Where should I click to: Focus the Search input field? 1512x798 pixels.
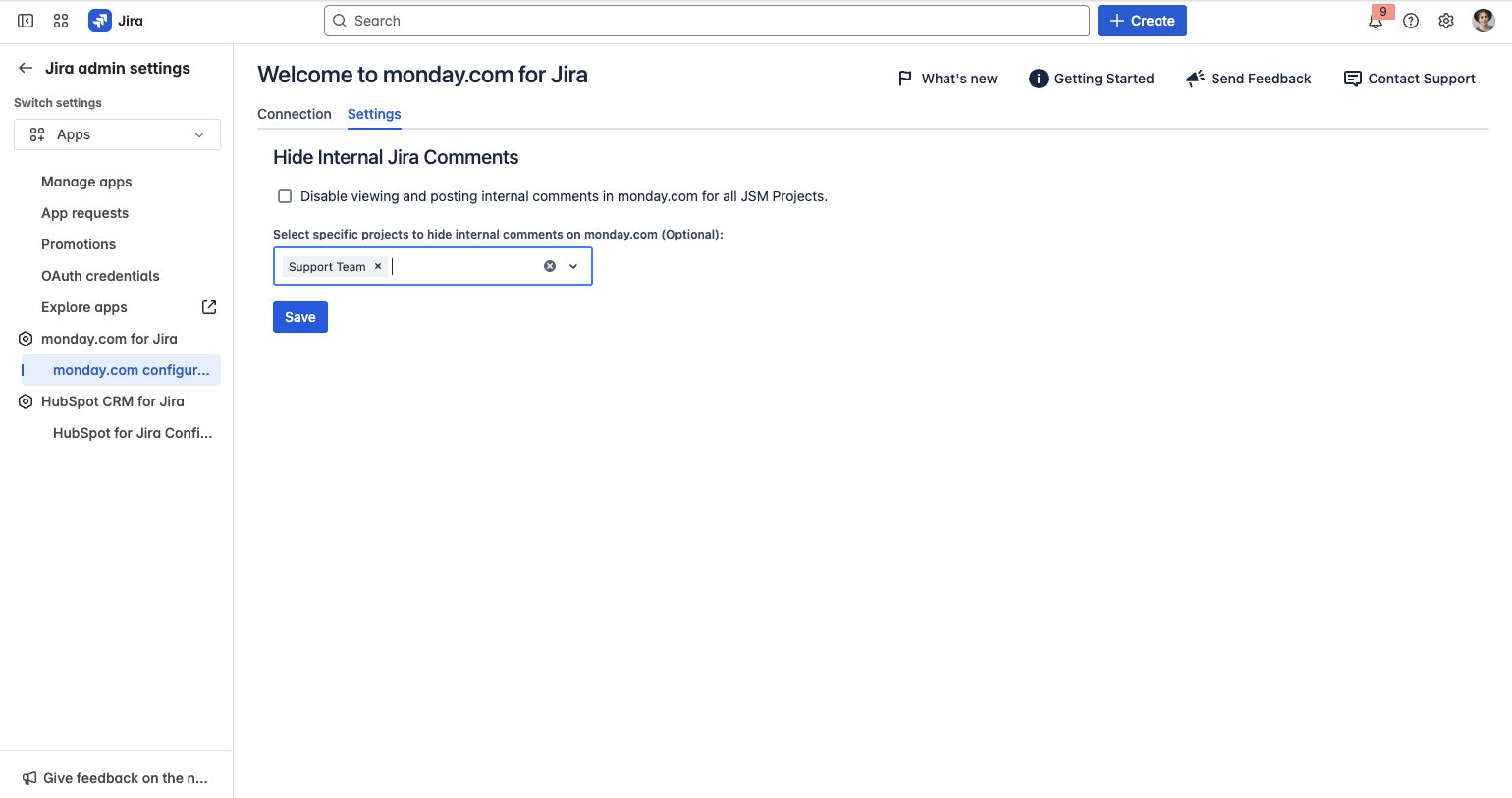tap(707, 21)
